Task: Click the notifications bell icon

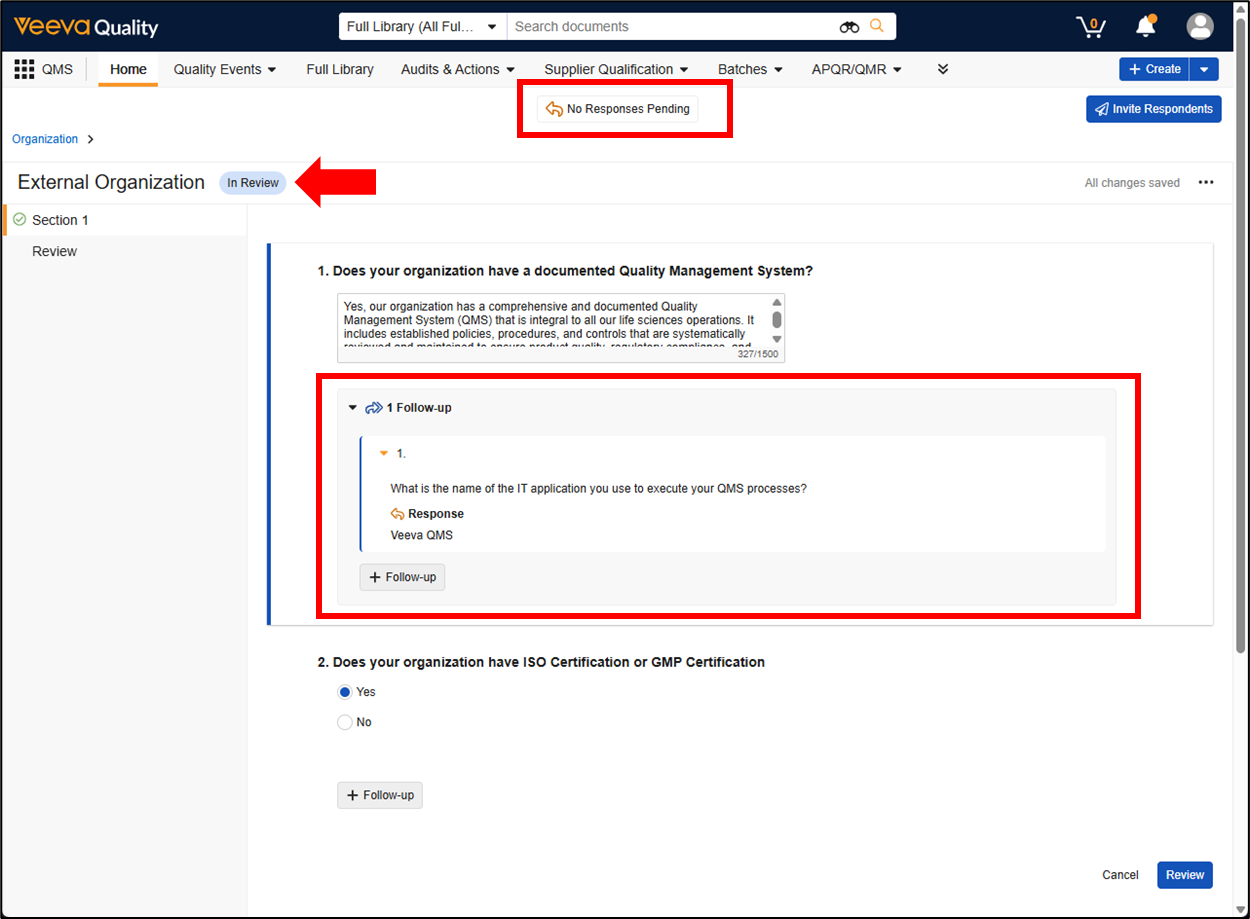Action: pos(1146,27)
